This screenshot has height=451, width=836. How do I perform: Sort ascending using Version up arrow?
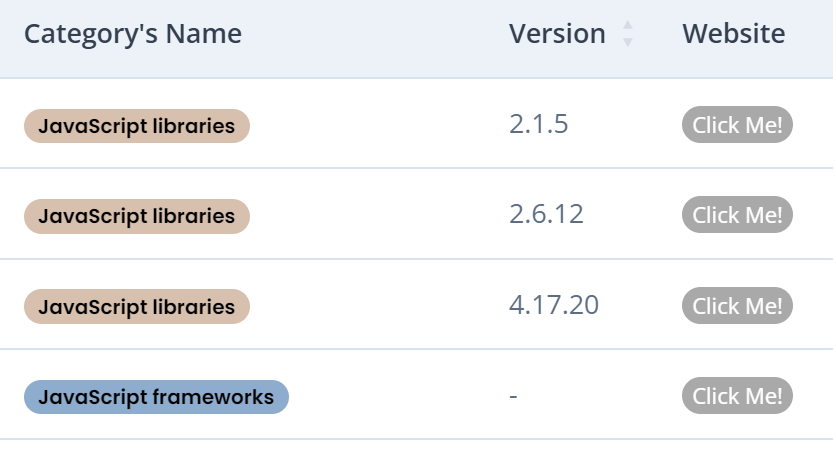(628, 25)
